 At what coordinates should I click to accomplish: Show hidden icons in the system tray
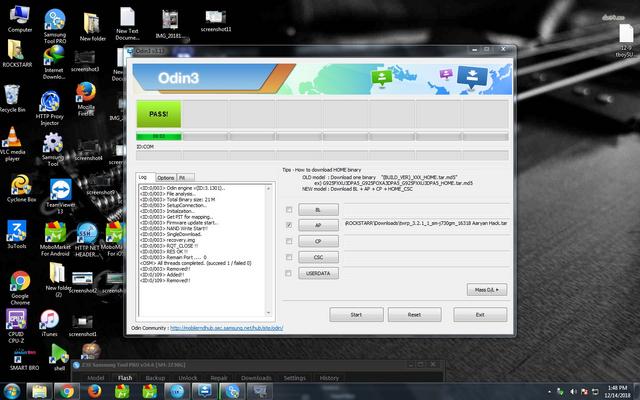549,392
